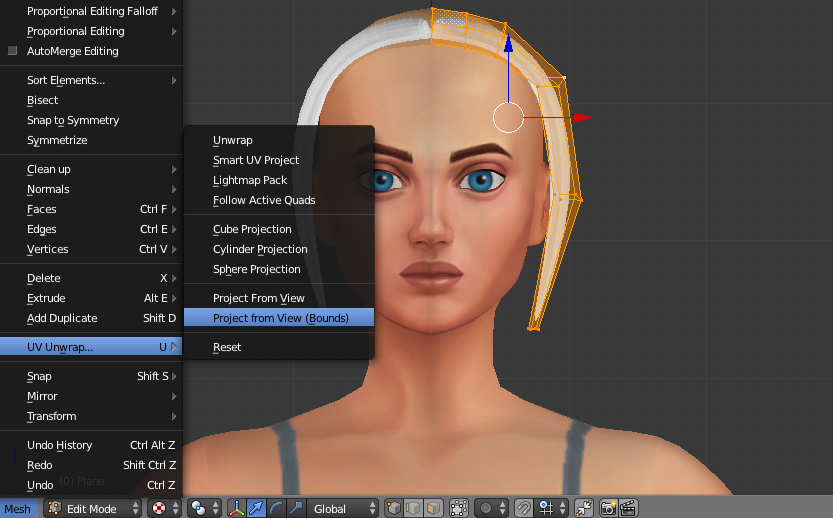Viewport: 833px width, 518px height.
Task: Select the scale manipulator icon
Action: (x=295, y=508)
